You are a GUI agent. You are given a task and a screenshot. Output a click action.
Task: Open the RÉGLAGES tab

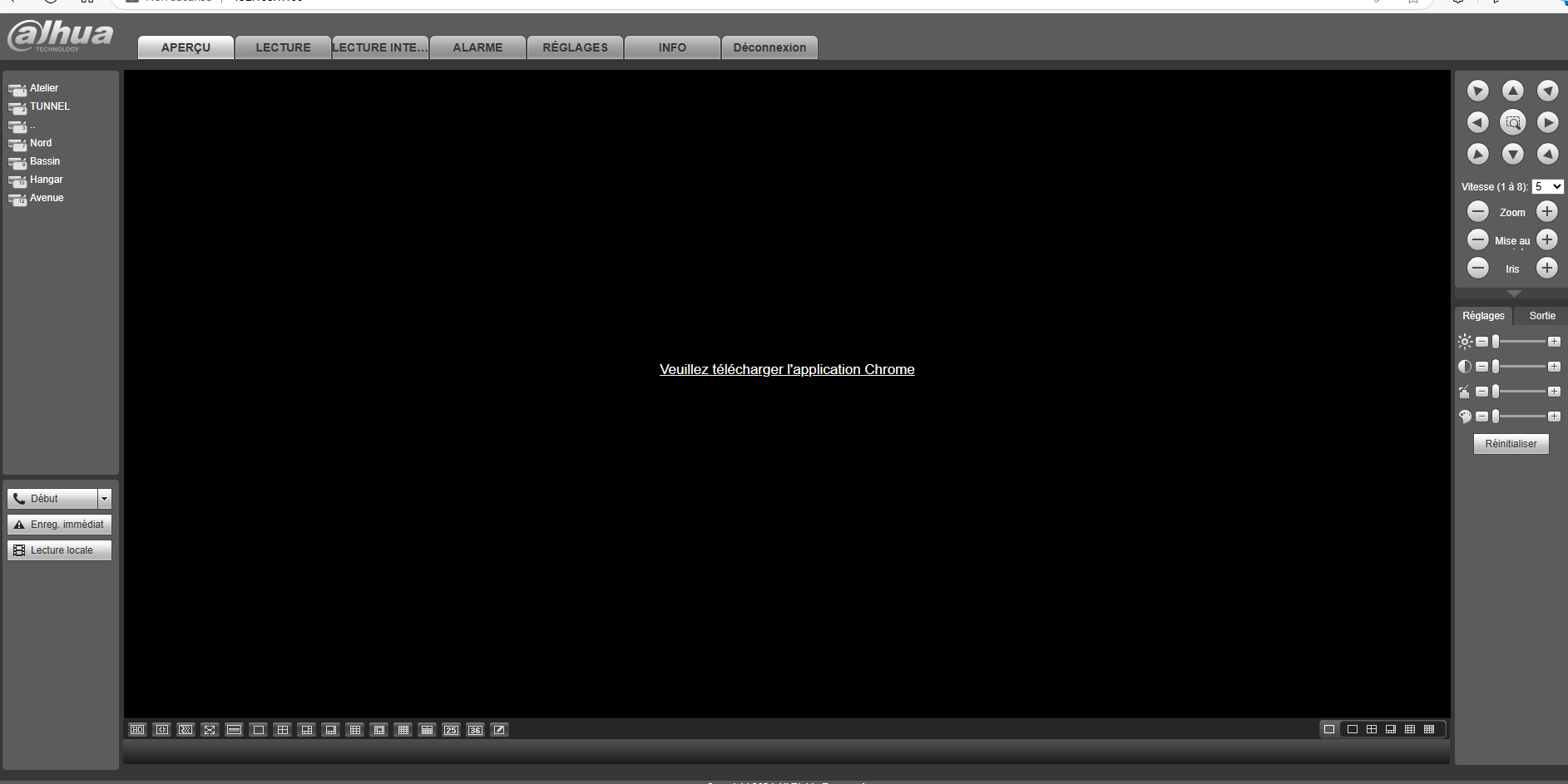point(575,47)
